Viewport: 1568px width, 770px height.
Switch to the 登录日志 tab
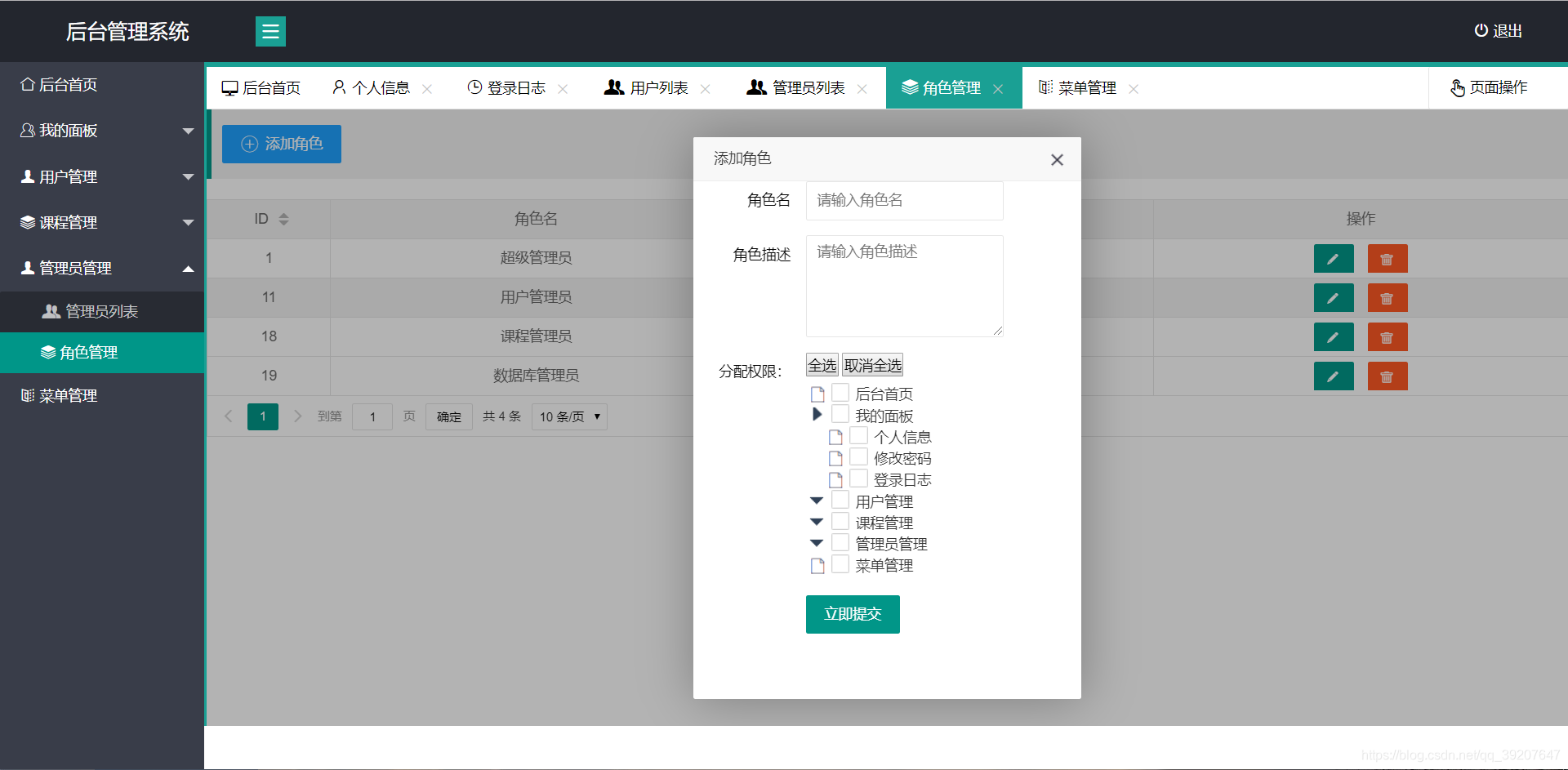(x=515, y=88)
